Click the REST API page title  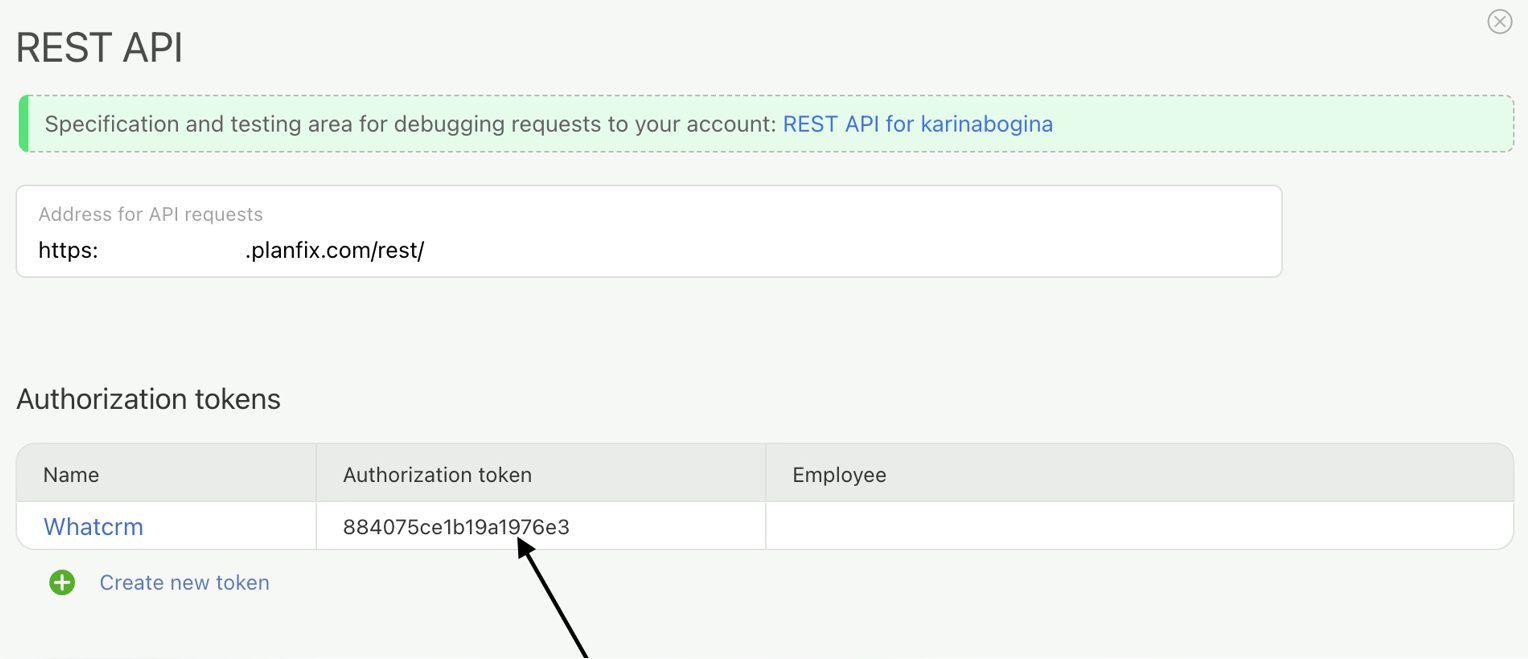[100, 48]
